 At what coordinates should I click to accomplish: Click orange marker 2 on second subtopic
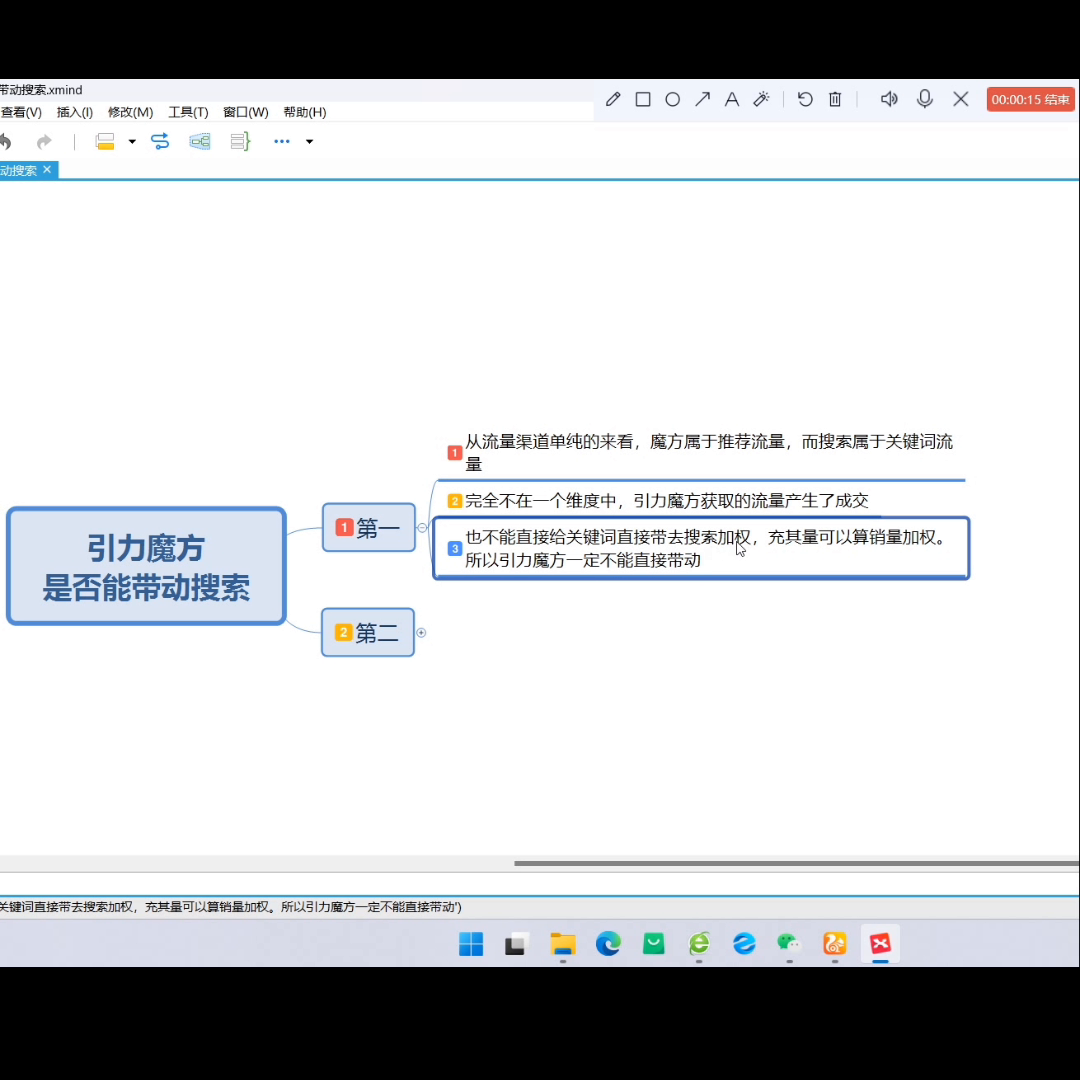(455, 501)
